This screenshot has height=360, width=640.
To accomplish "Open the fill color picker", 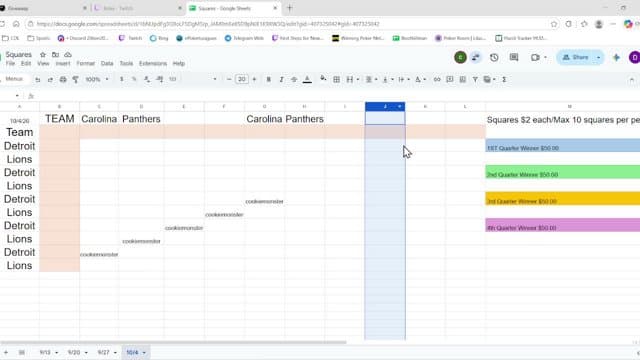I will (323, 78).
